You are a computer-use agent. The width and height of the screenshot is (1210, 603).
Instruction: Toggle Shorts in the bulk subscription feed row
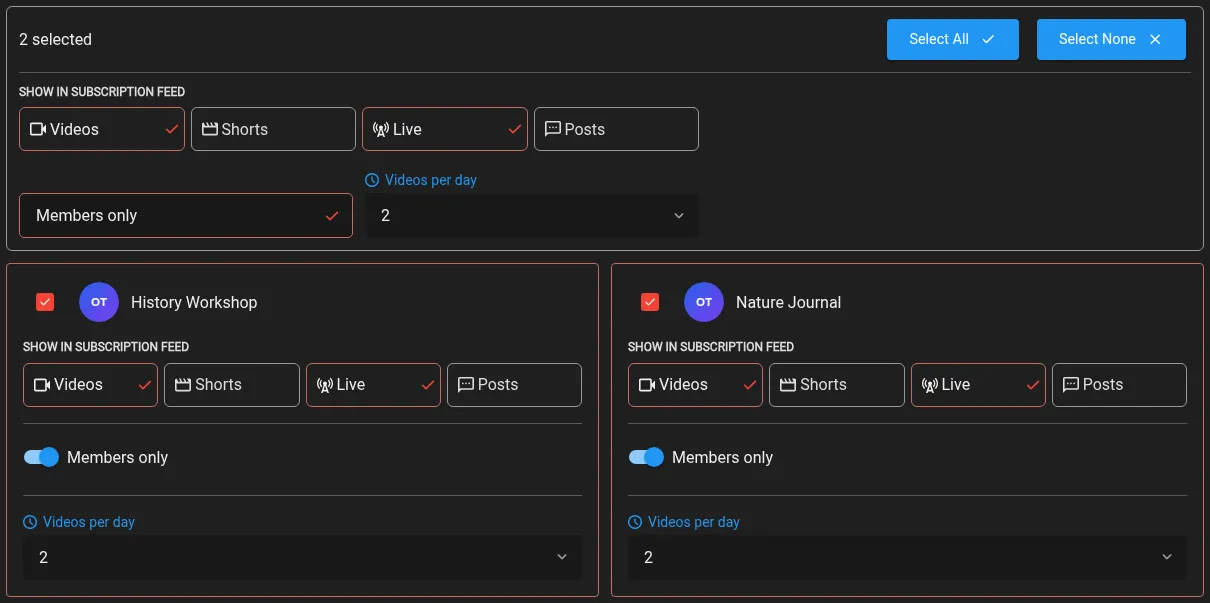coord(273,129)
